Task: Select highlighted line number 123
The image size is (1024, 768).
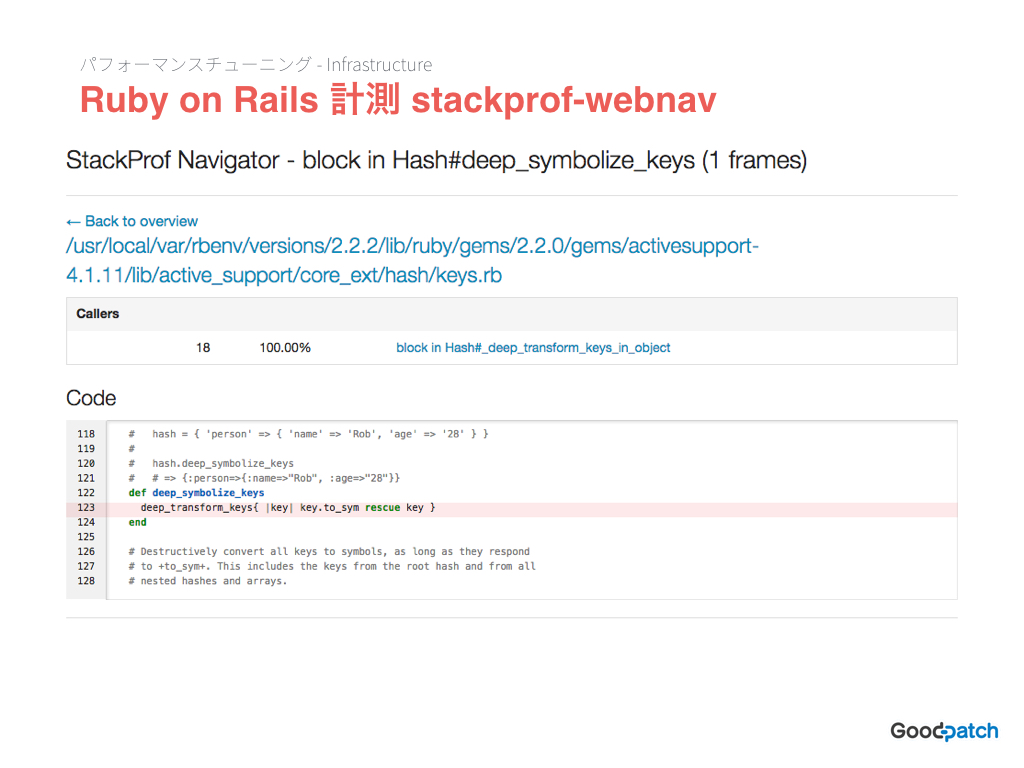Action: point(86,507)
